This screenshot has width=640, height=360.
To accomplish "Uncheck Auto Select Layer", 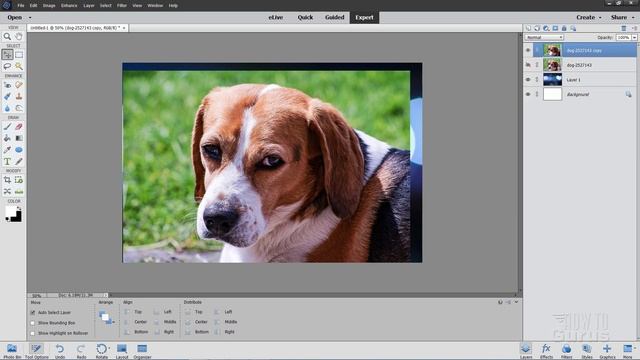I will 33,313.
